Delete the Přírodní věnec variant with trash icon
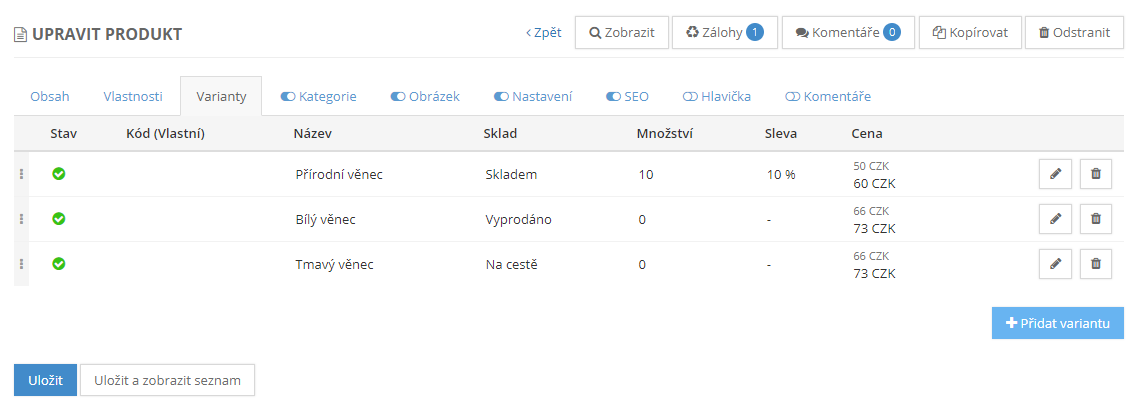The width and height of the screenshot is (1139, 407). click(1095, 174)
